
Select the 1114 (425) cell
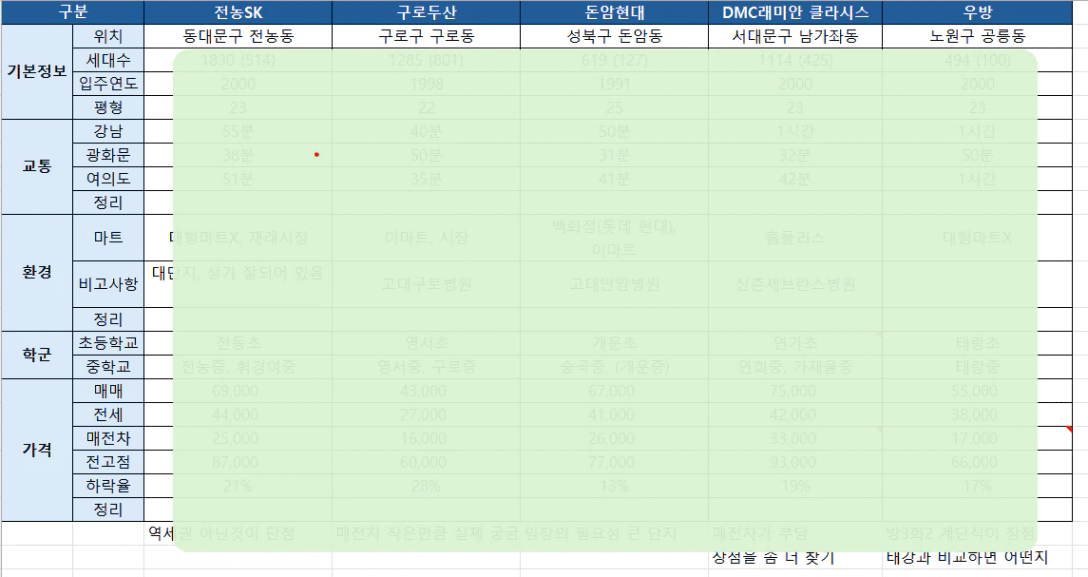pos(795,60)
